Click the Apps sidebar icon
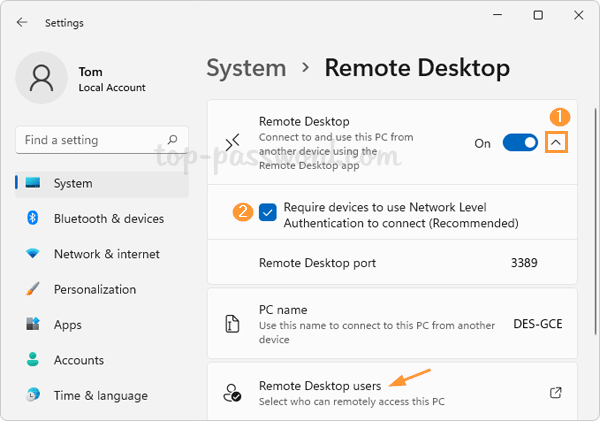600x421 pixels. click(x=32, y=325)
